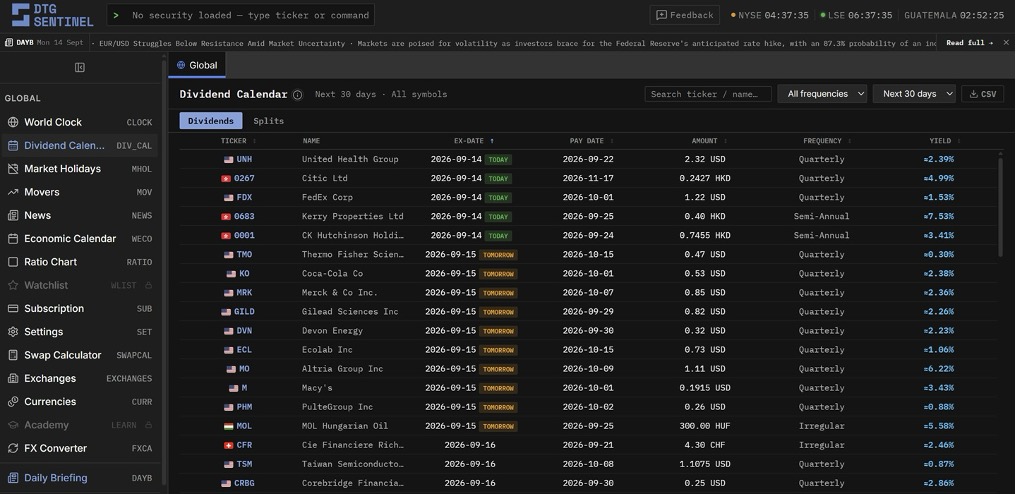Open the Ratio Chart icon

click(12, 262)
